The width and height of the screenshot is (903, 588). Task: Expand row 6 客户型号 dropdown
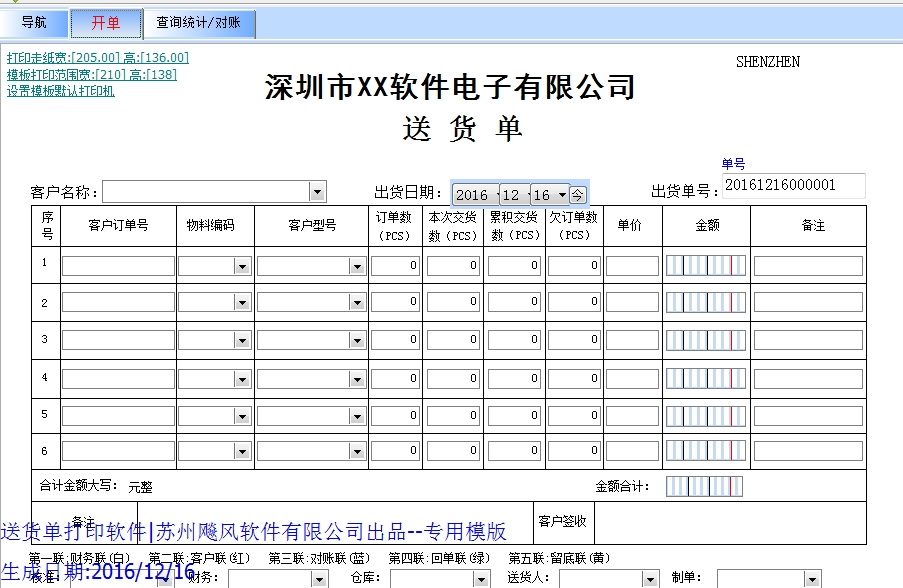click(357, 451)
